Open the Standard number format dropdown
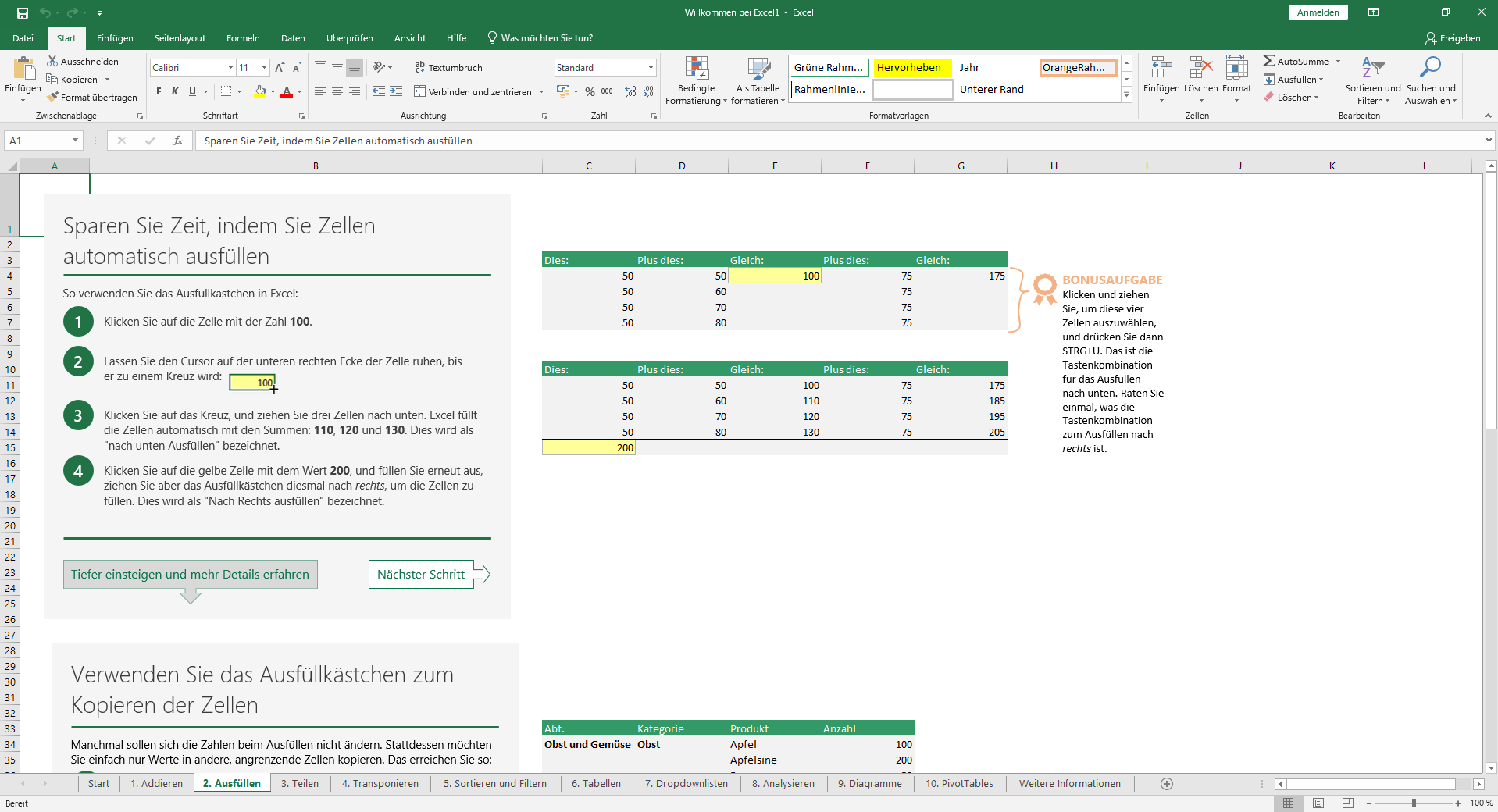The width and height of the screenshot is (1498, 812). click(x=650, y=67)
